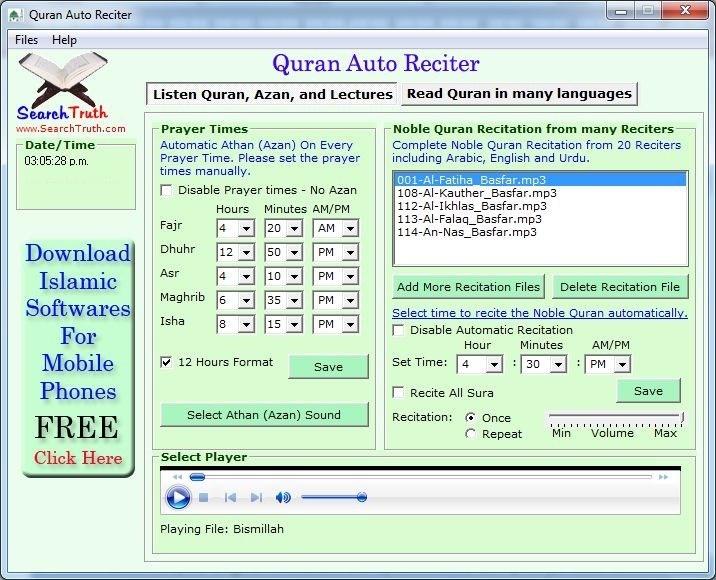Expand the Isha AM/PM dropdown
The image size is (716, 580).
tap(350, 324)
